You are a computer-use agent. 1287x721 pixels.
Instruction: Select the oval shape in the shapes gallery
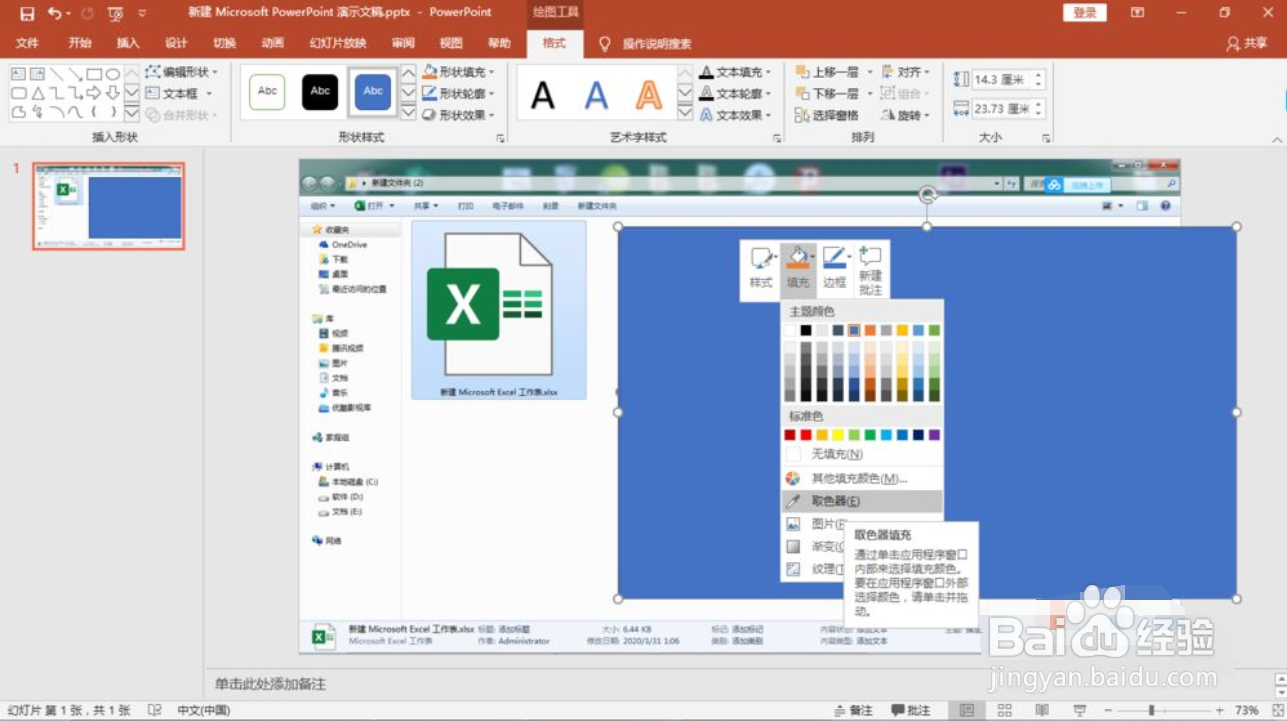coord(113,74)
